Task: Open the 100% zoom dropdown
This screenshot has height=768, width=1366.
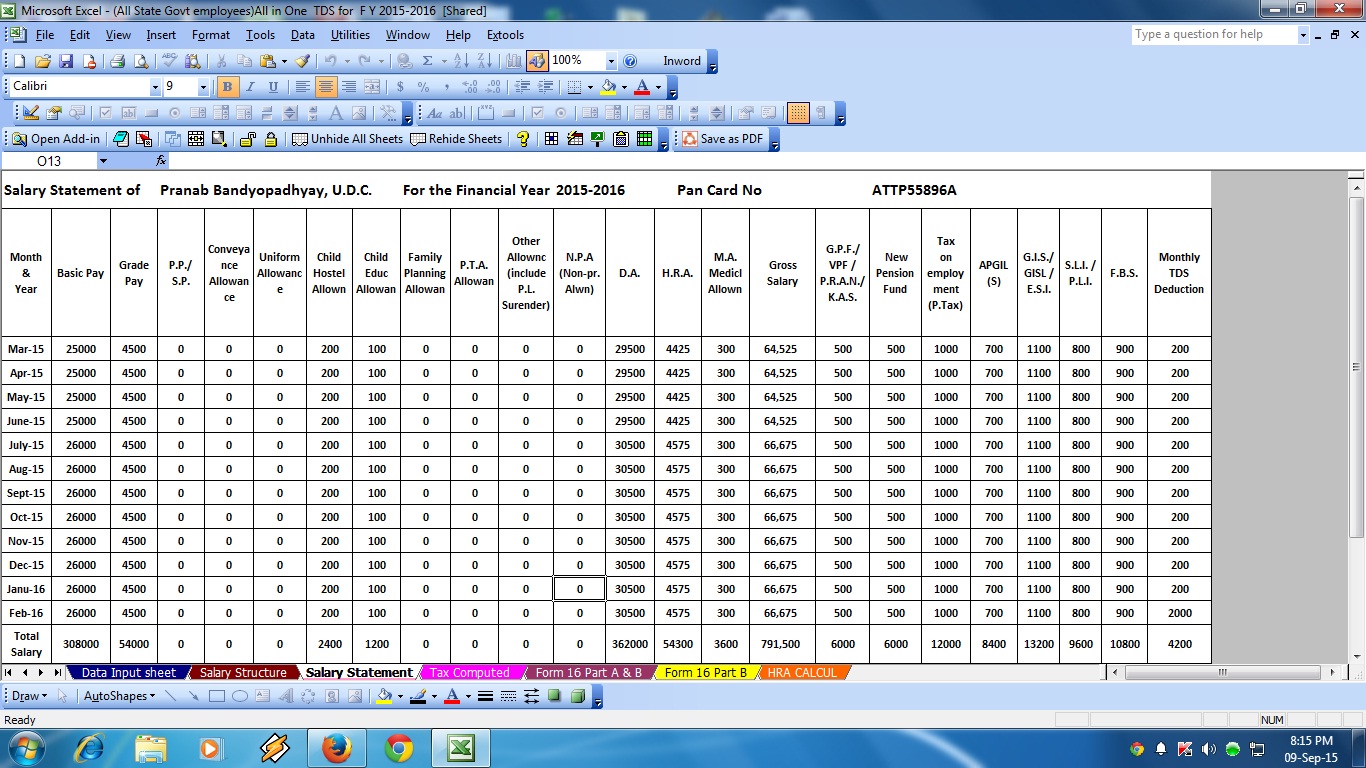Action: point(609,61)
